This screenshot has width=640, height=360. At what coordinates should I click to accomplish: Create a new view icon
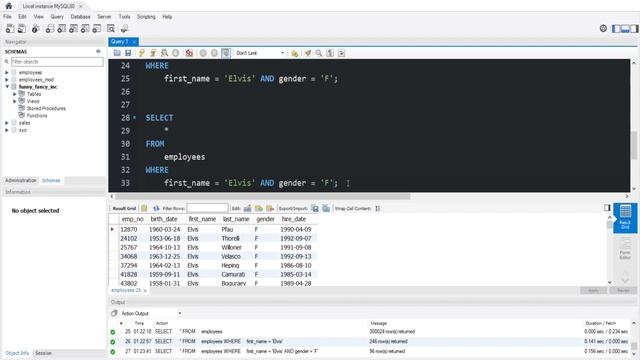(73, 29)
